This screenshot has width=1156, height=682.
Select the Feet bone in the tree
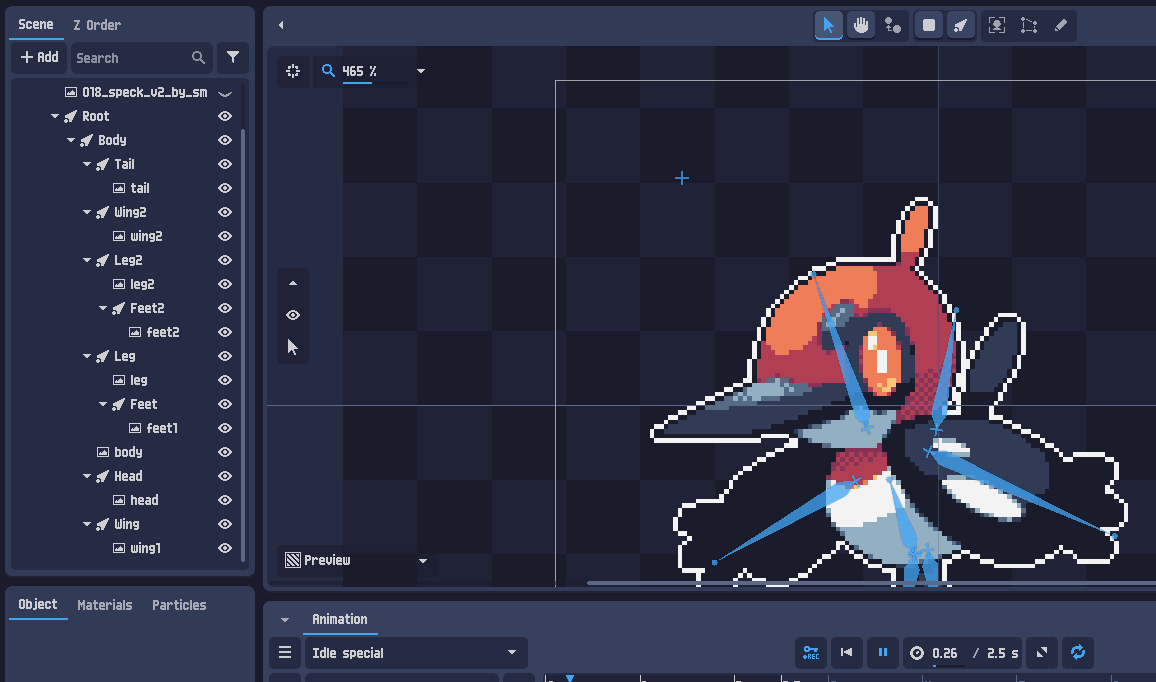click(x=144, y=404)
